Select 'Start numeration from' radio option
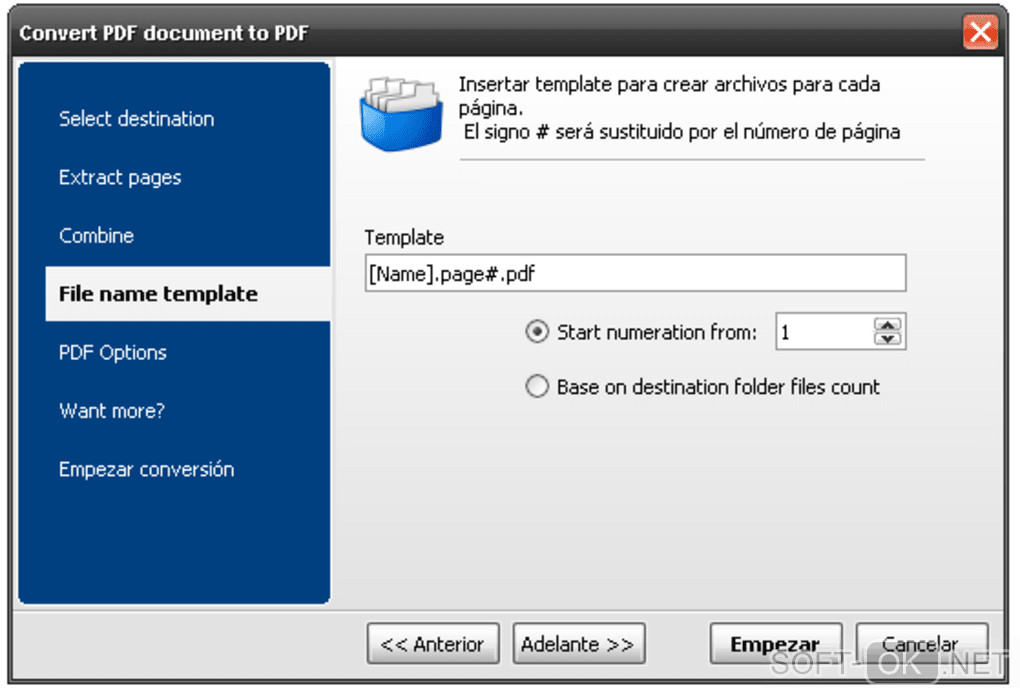The height and width of the screenshot is (688, 1020). (537, 332)
